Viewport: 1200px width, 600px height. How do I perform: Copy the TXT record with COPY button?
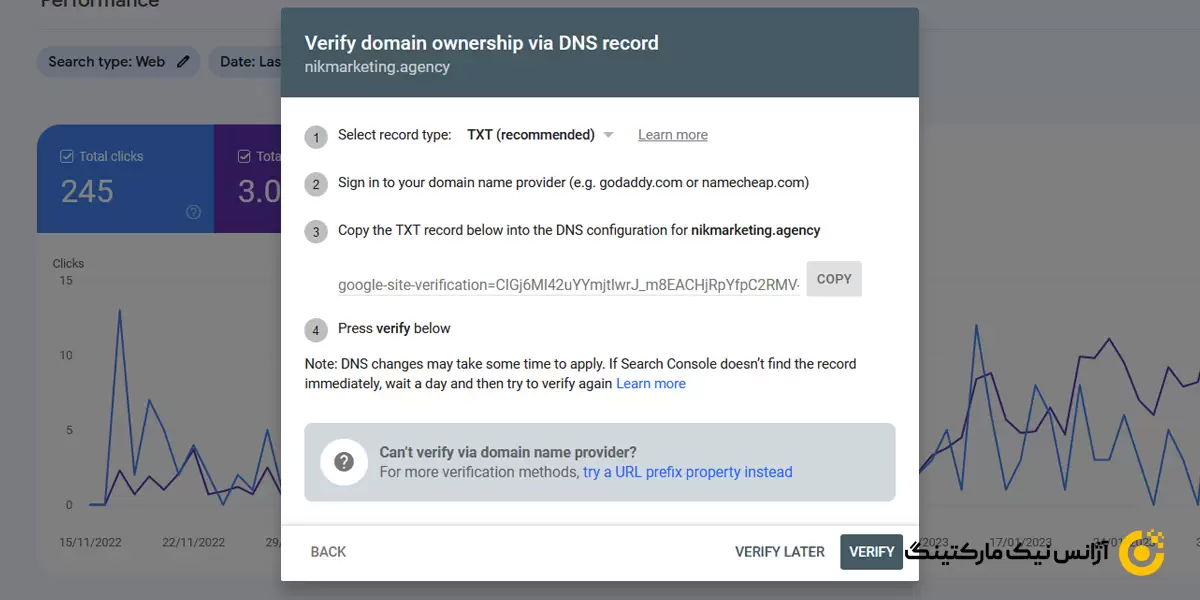click(x=834, y=279)
